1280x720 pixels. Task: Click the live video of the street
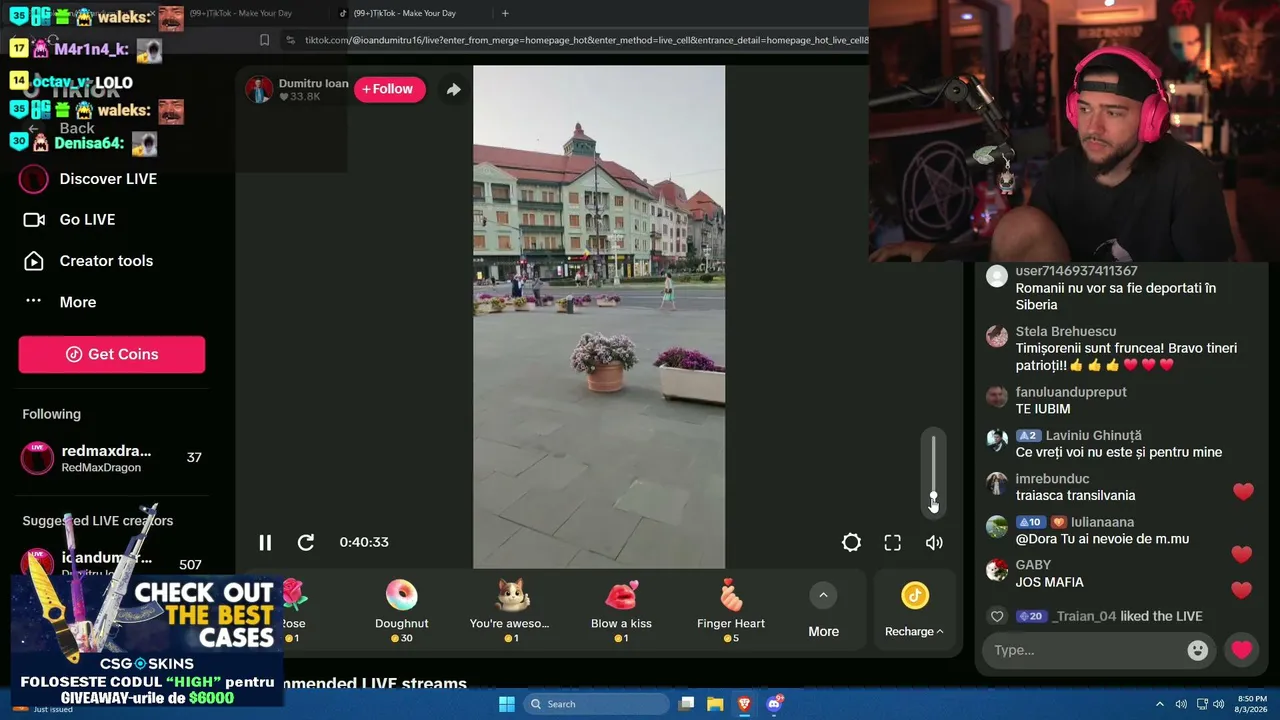[x=599, y=317]
